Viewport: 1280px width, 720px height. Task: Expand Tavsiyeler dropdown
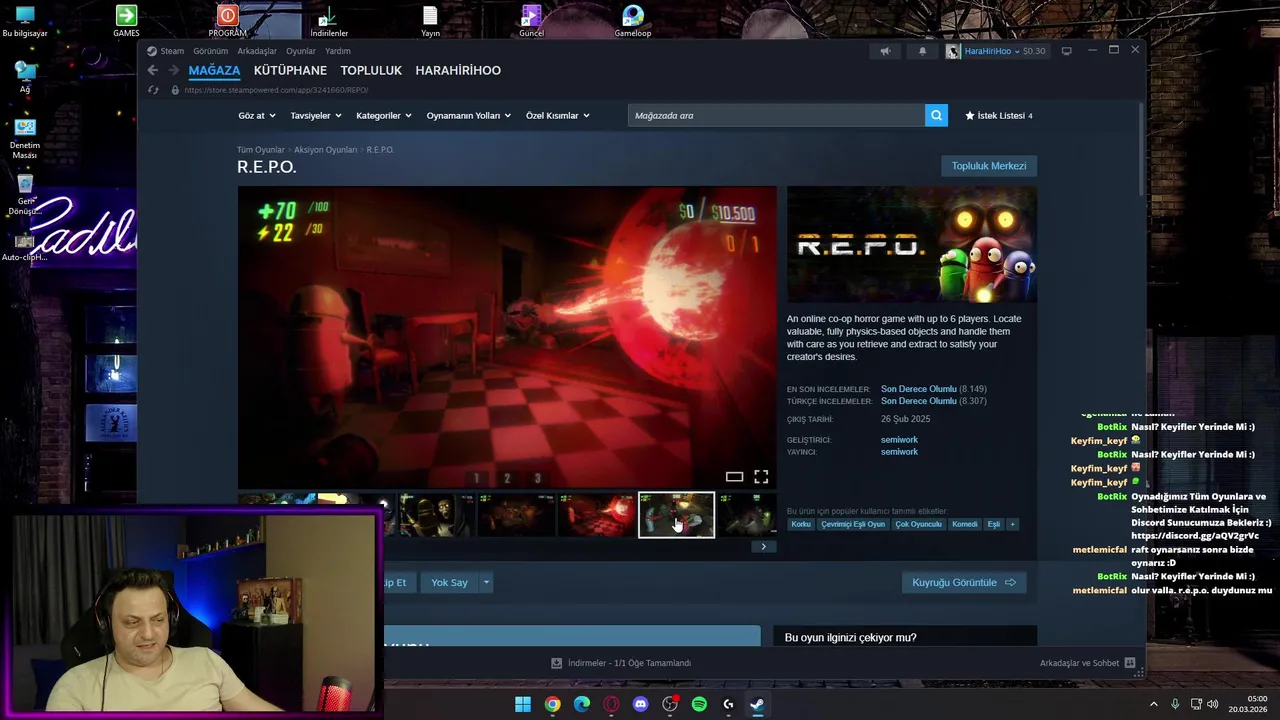tap(316, 115)
